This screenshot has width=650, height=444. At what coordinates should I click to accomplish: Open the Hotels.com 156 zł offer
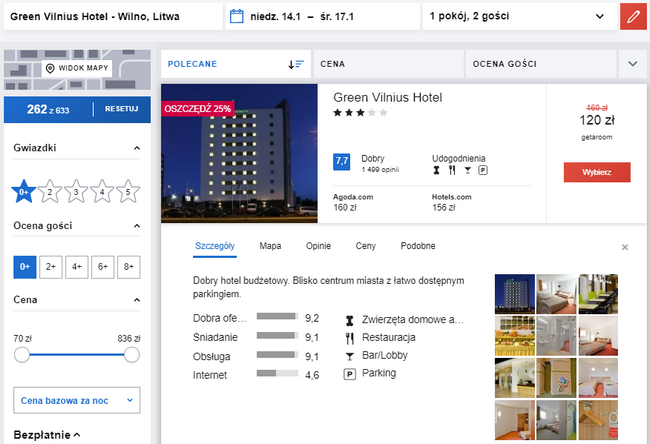pos(452,202)
